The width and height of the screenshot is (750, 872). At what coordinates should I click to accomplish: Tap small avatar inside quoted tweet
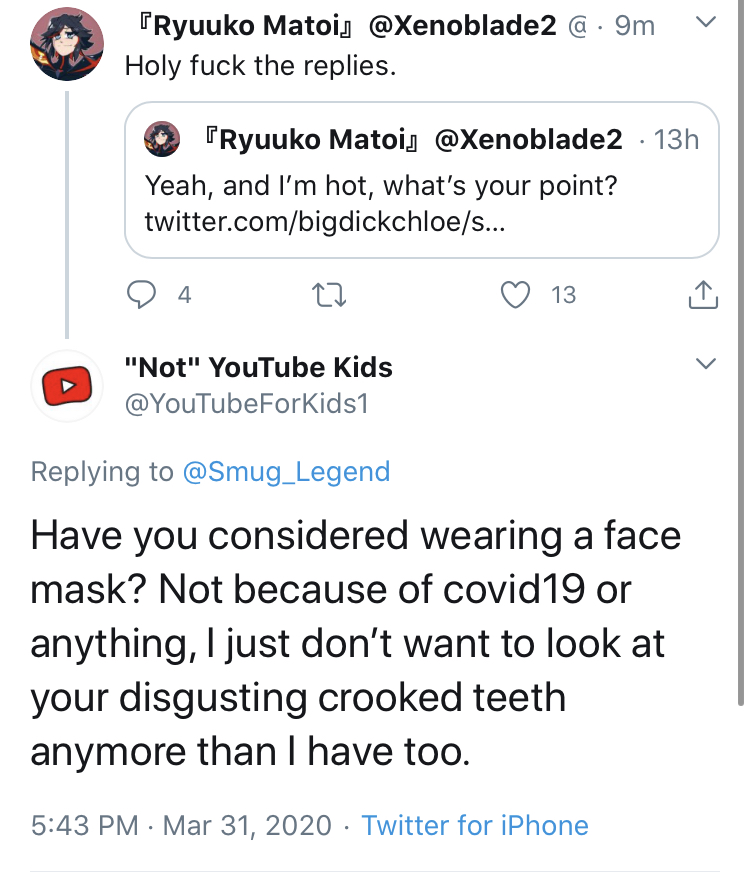pyautogui.click(x=162, y=139)
